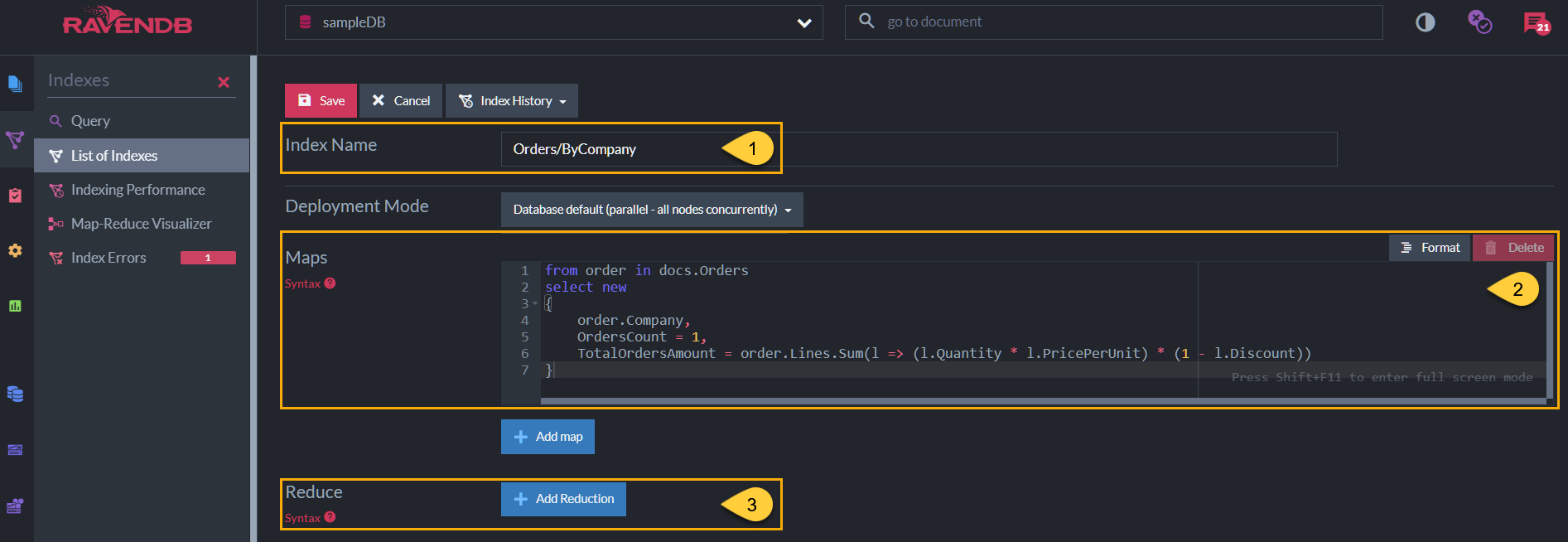Click the Indexes panel heading
The width and height of the screenshot is (1568, 542).
pyautogui.click(x=79, y=80)
